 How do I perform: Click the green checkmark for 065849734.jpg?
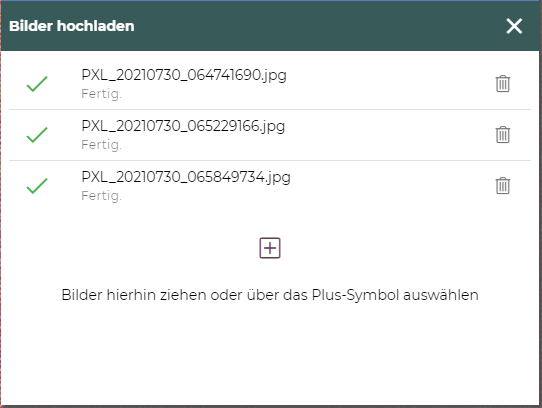point(37,186)
